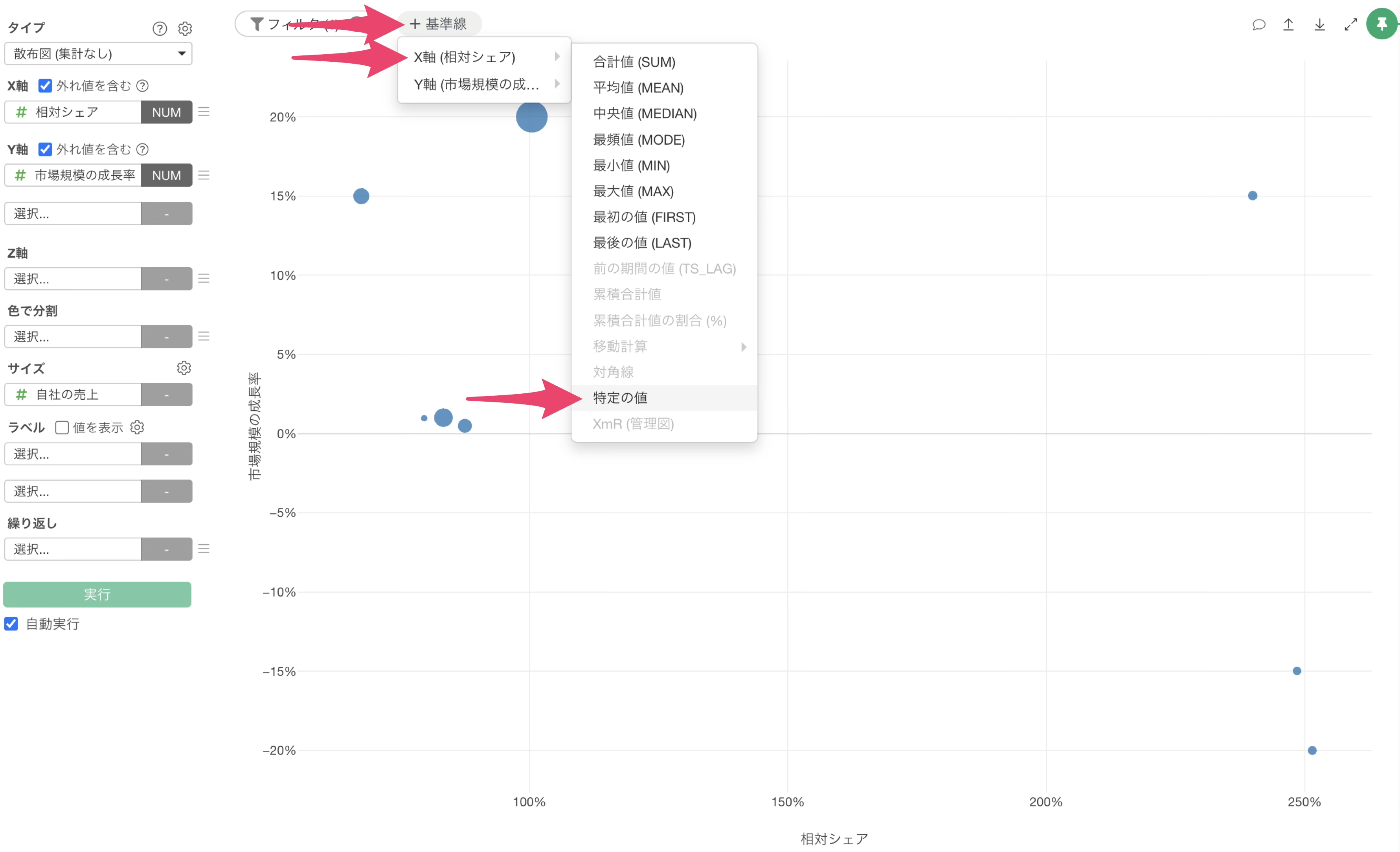Viewport: 1400px width, 852px height.
Task: Enable 値を表示 label checkbox
Action: tap(62, 428)
